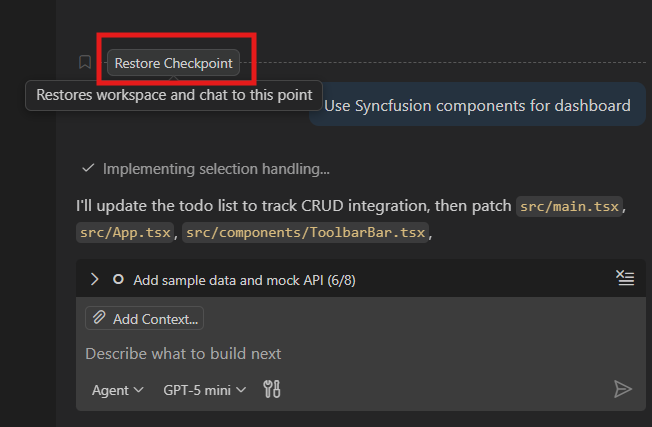Select the Syncfusion dashboard request message
The width and height of the screenshot is (652, 427).
coord(477,105)
